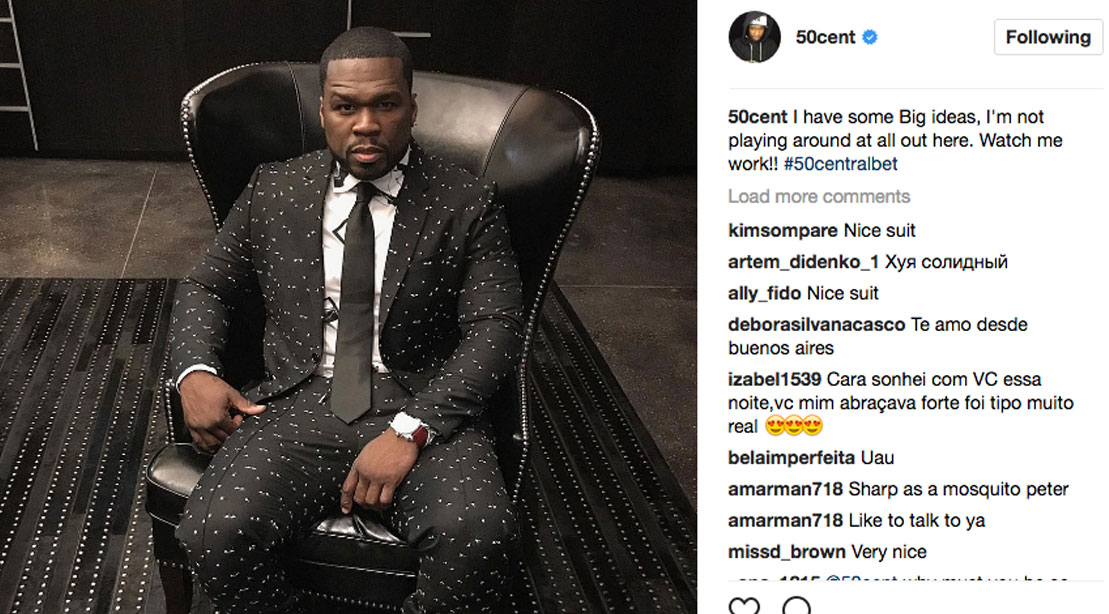Open the belaimperfeita profile
Viewport: 1109px width, 614px height.
click(x=791, y=458)
